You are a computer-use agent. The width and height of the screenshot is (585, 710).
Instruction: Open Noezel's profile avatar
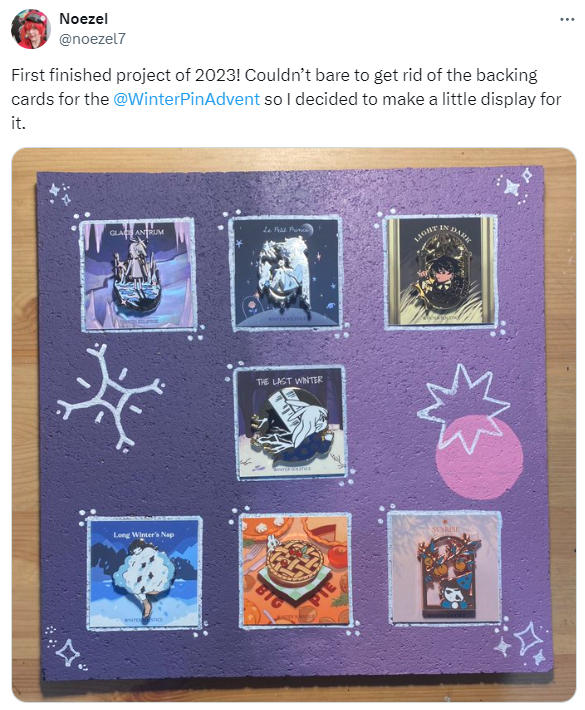[31, 29]
